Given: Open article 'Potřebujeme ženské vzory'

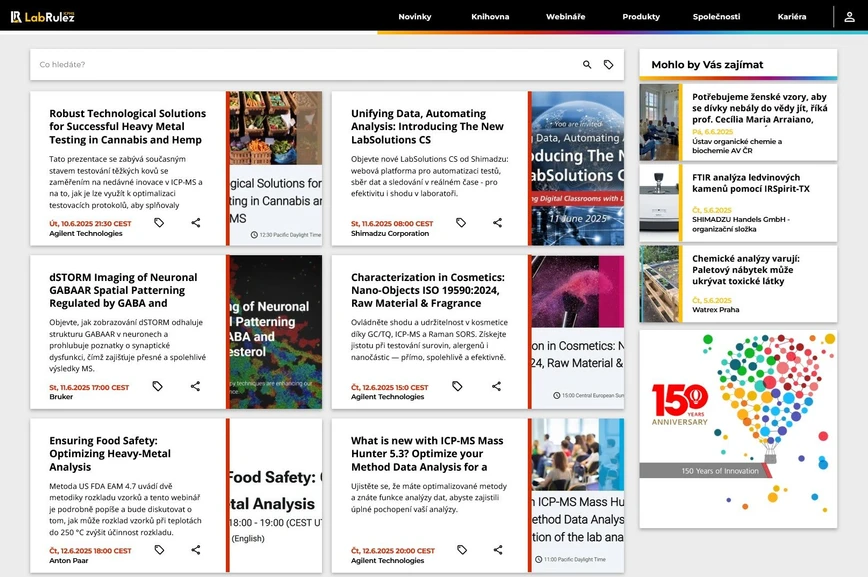Looking at the screenshot, I should 760,108.
